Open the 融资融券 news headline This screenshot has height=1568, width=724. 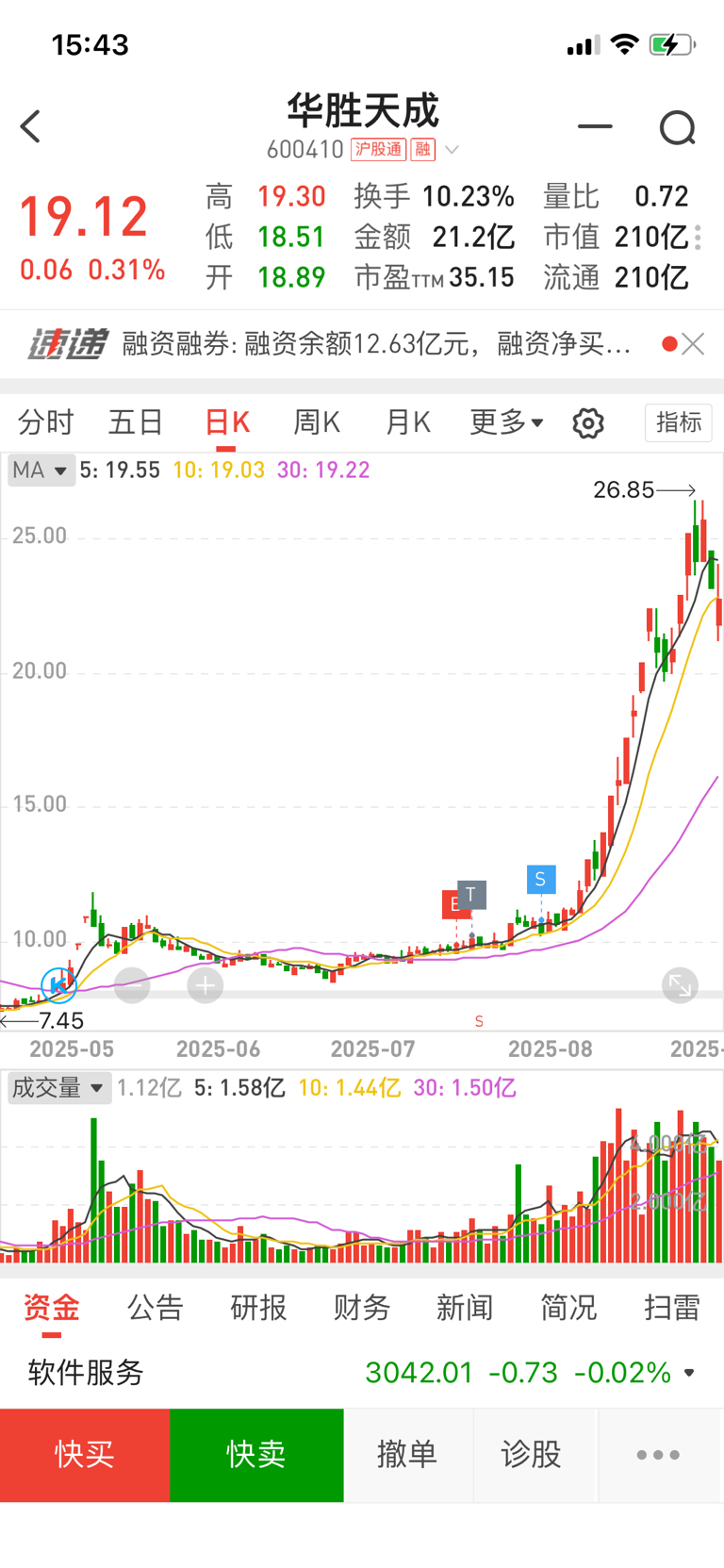pos(376,344)
